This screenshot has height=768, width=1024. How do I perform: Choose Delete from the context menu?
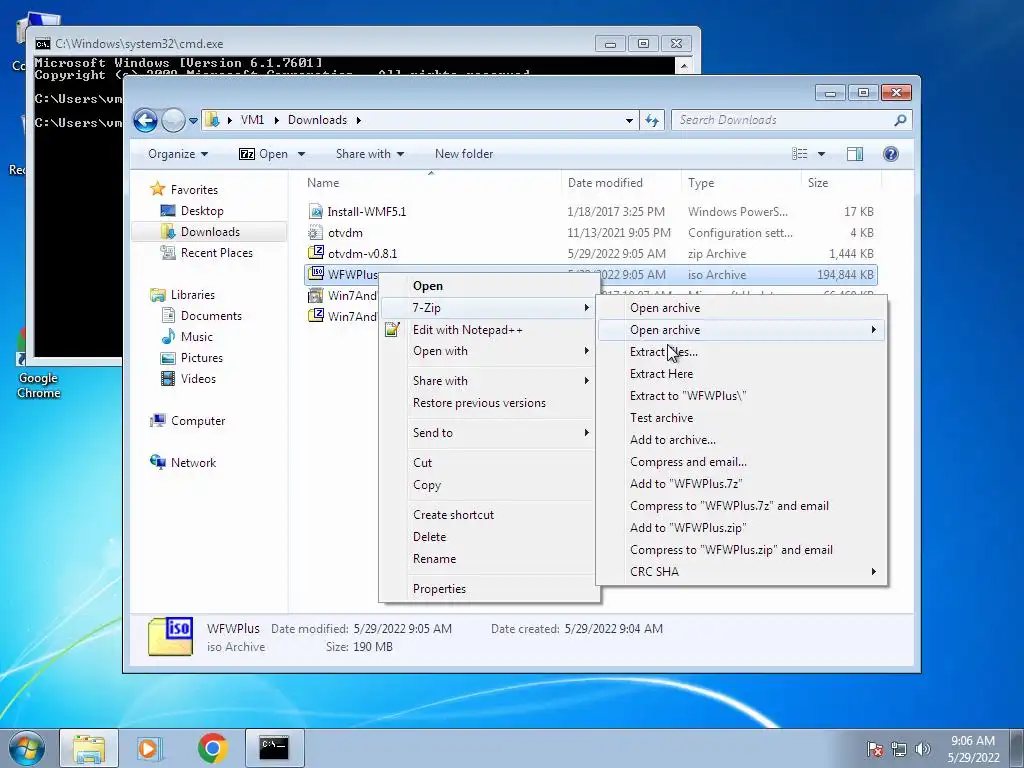coord(488,537)
